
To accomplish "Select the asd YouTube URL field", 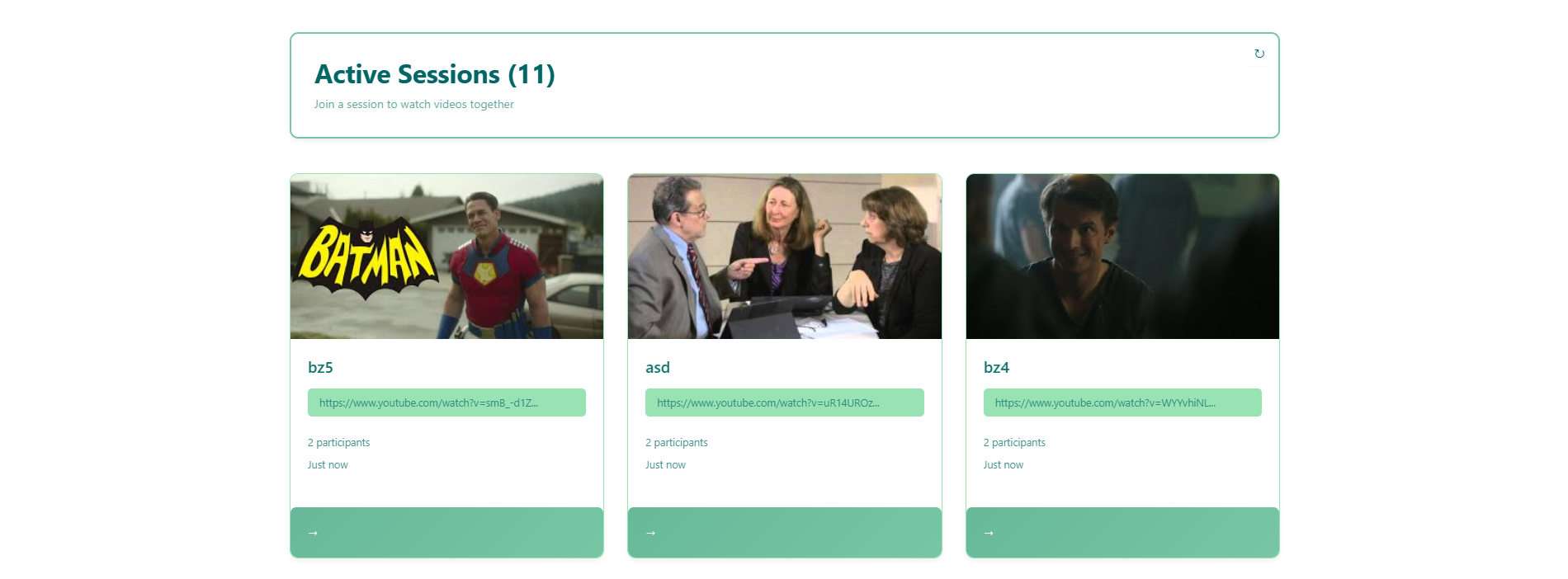I will click(x=785, y=402).
